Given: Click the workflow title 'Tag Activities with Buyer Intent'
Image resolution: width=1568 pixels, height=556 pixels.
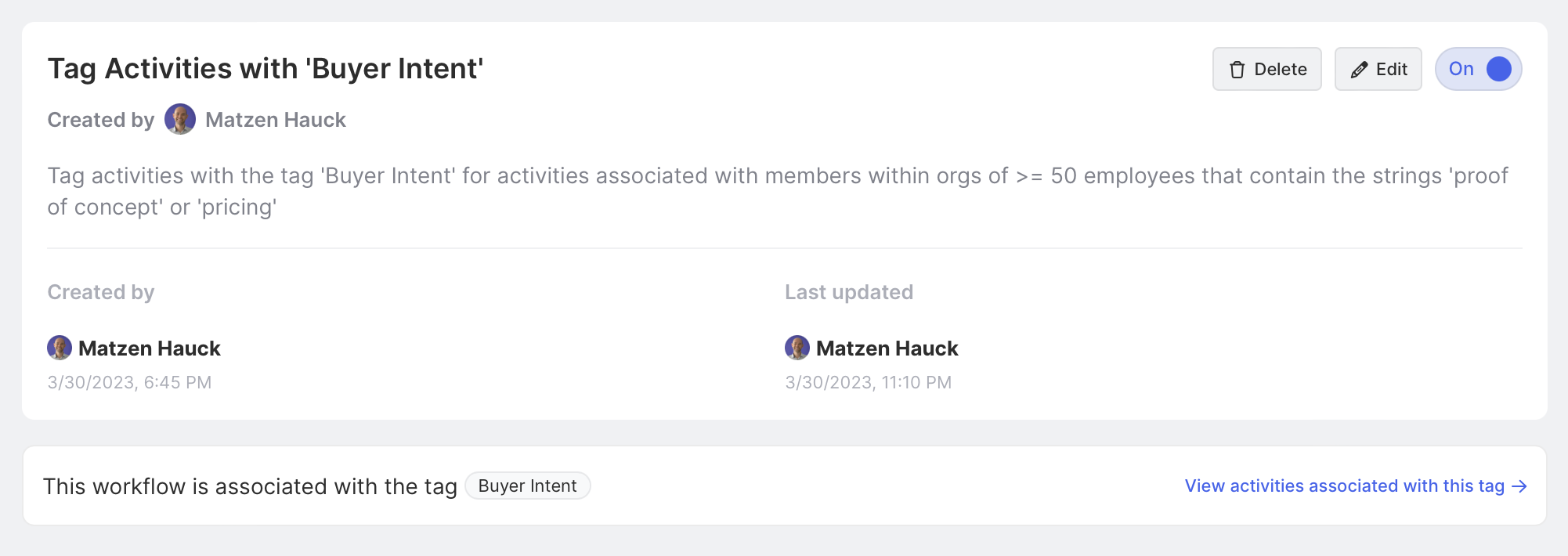Looking at the screenshot, I should [266, 69].
